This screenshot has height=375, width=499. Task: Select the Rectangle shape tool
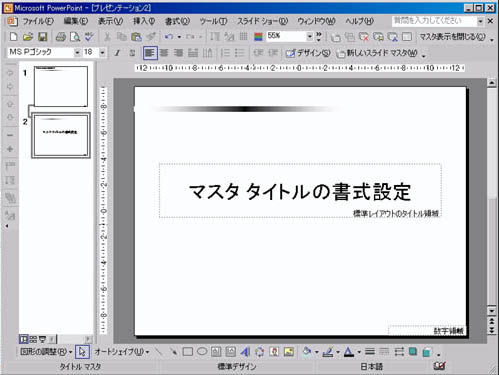coord(188,352)
